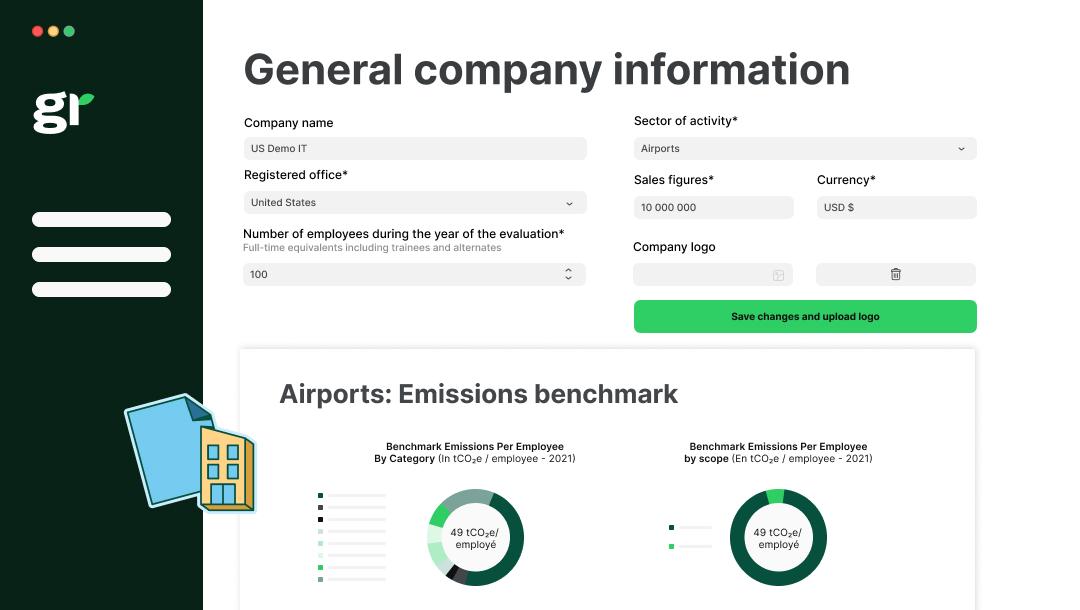Click the gr leaf logo in sidebar
Viewport: 1080px width, 610px height.
coord(63,111)
